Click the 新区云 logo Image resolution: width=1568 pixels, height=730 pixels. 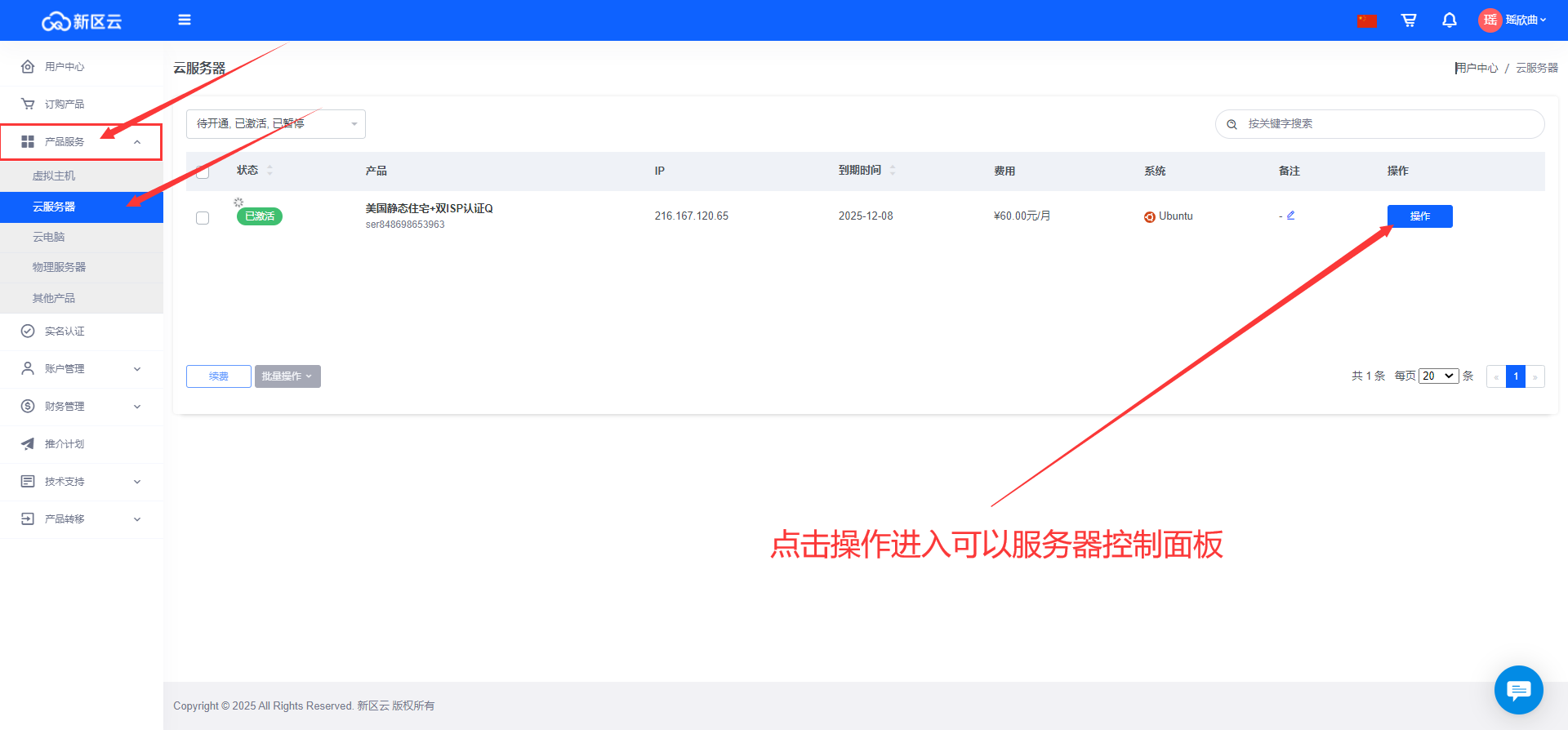pos(82,21)
